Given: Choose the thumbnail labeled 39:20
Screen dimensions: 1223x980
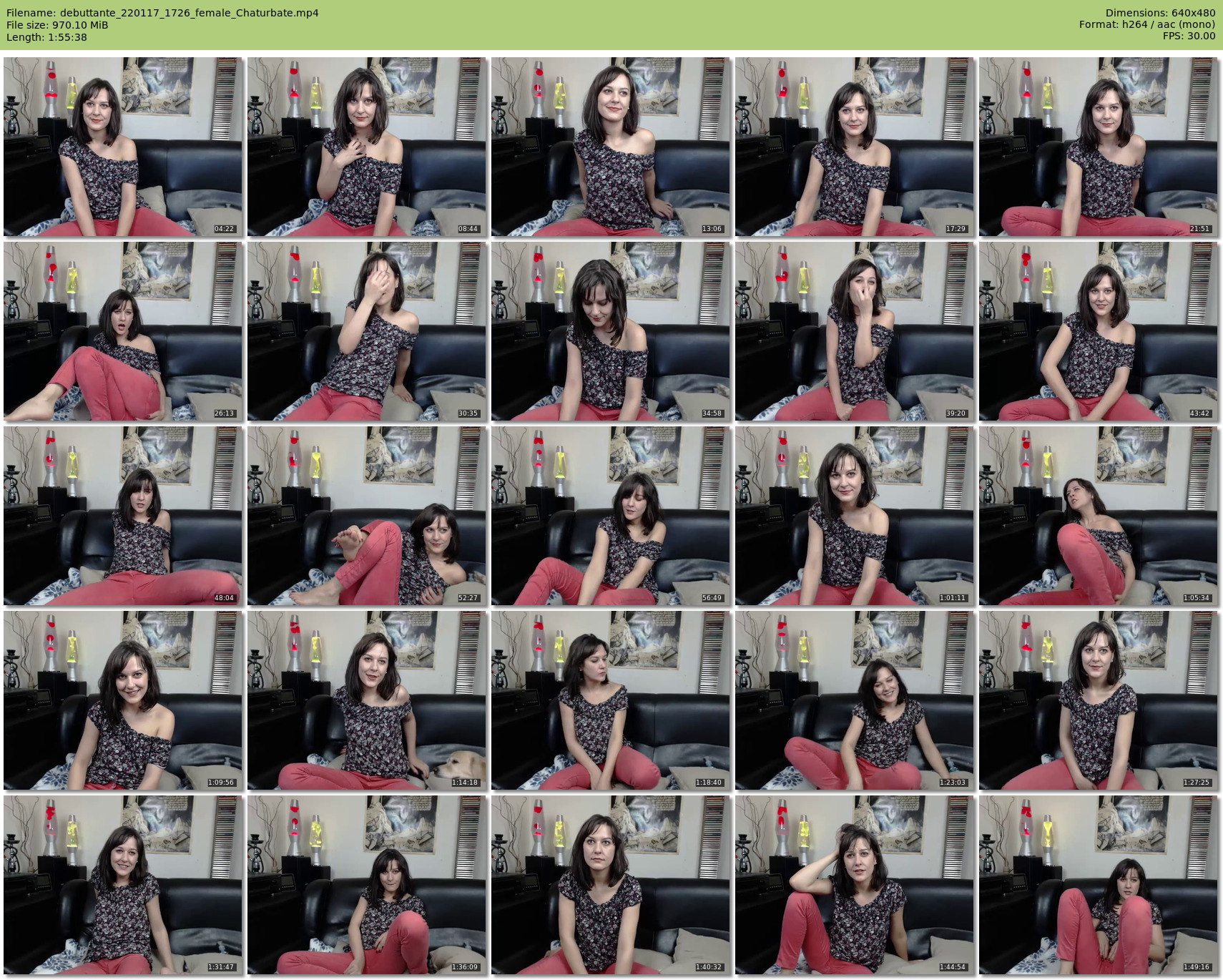Looking at the screenshot, I should point(855,331).
